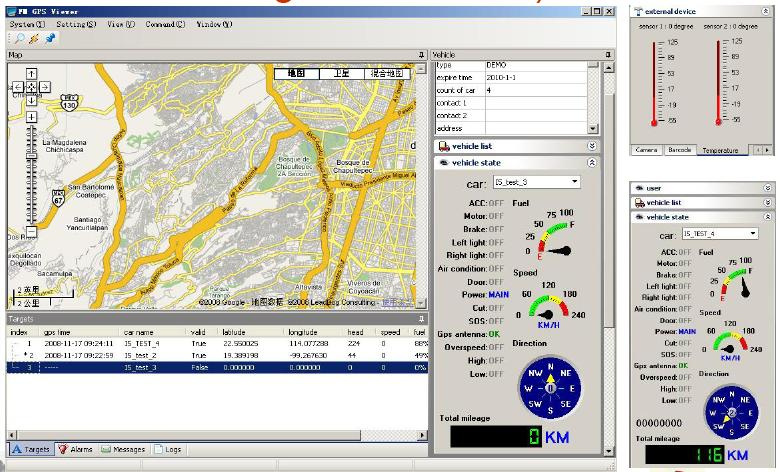
Task: Select the IS_test_3 row in Targets
Action: pos(217,368)
